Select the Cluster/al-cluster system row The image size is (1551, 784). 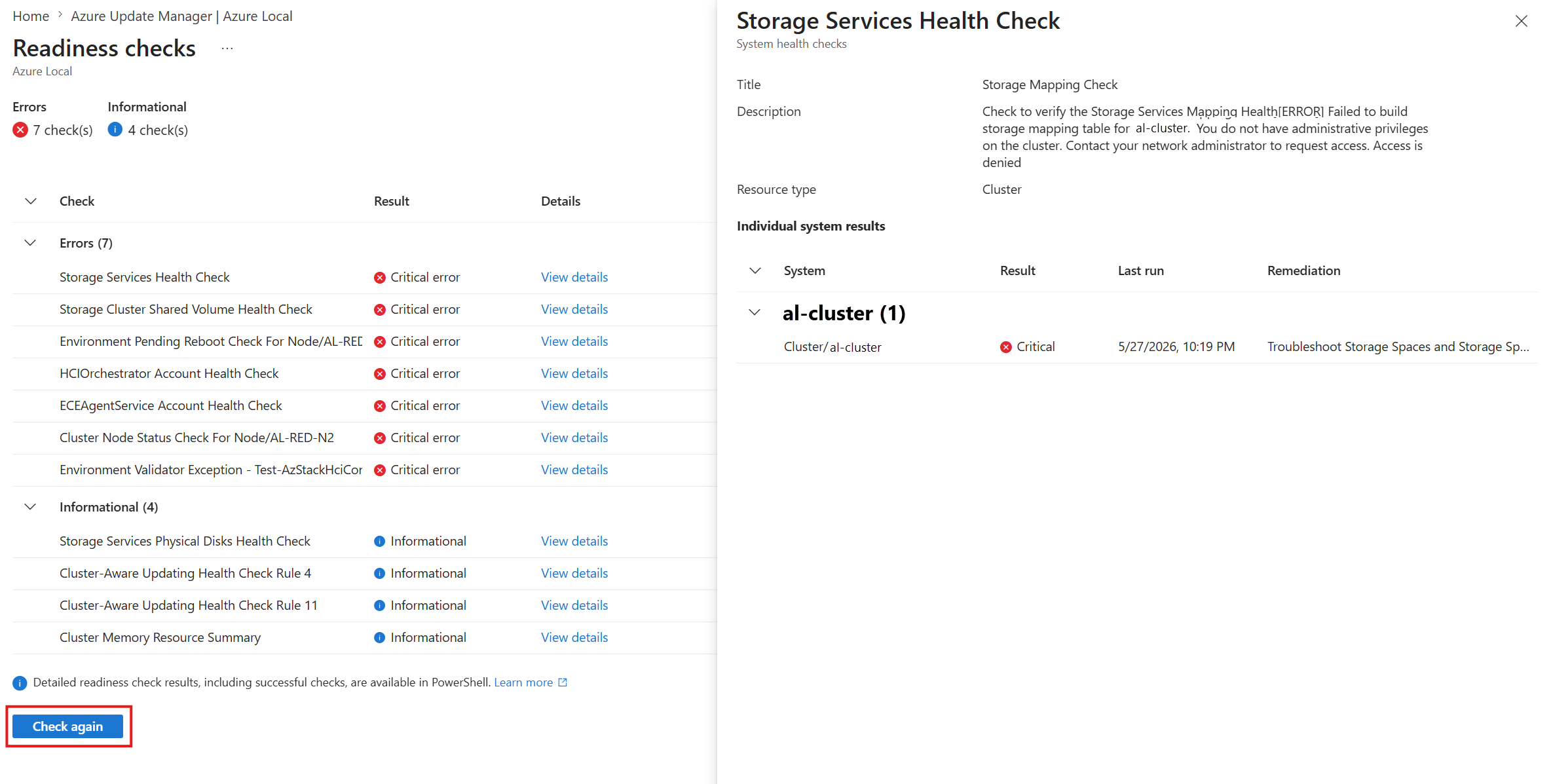1136,347
